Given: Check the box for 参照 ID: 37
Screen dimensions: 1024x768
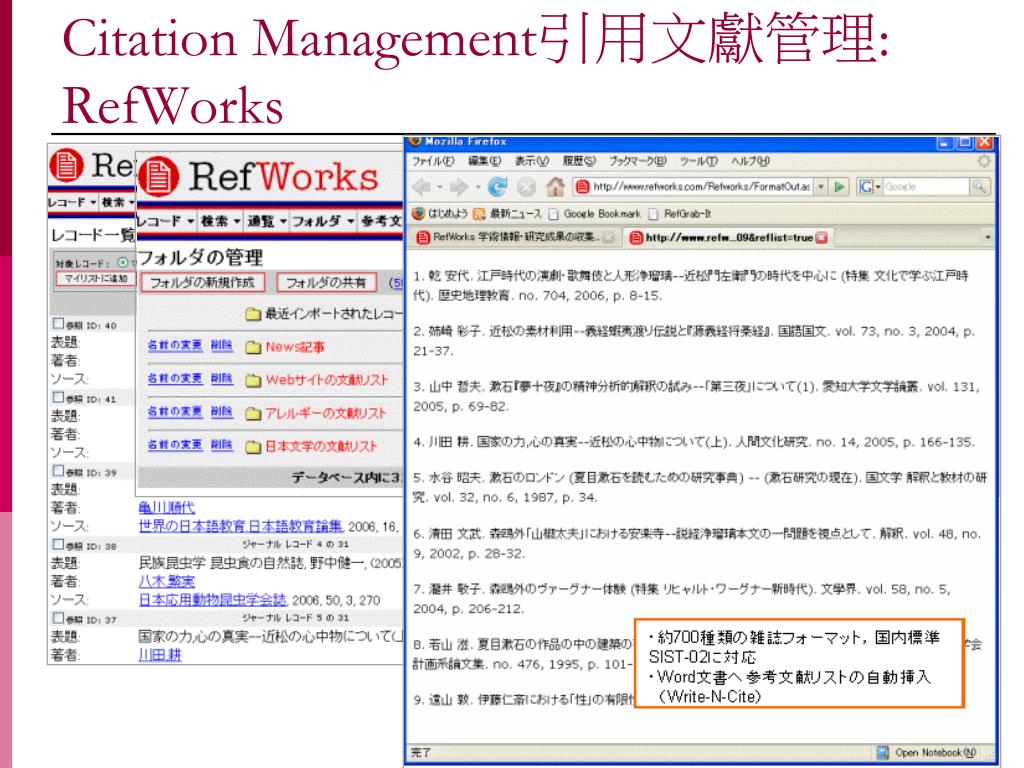Looking at the screenshot, I should click(x=58, y=618).
